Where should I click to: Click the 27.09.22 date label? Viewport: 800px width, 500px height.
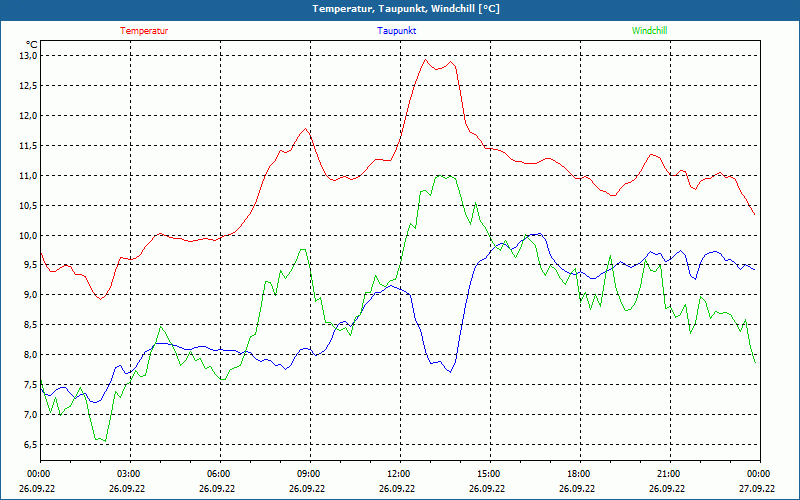[x=757, y=488]
